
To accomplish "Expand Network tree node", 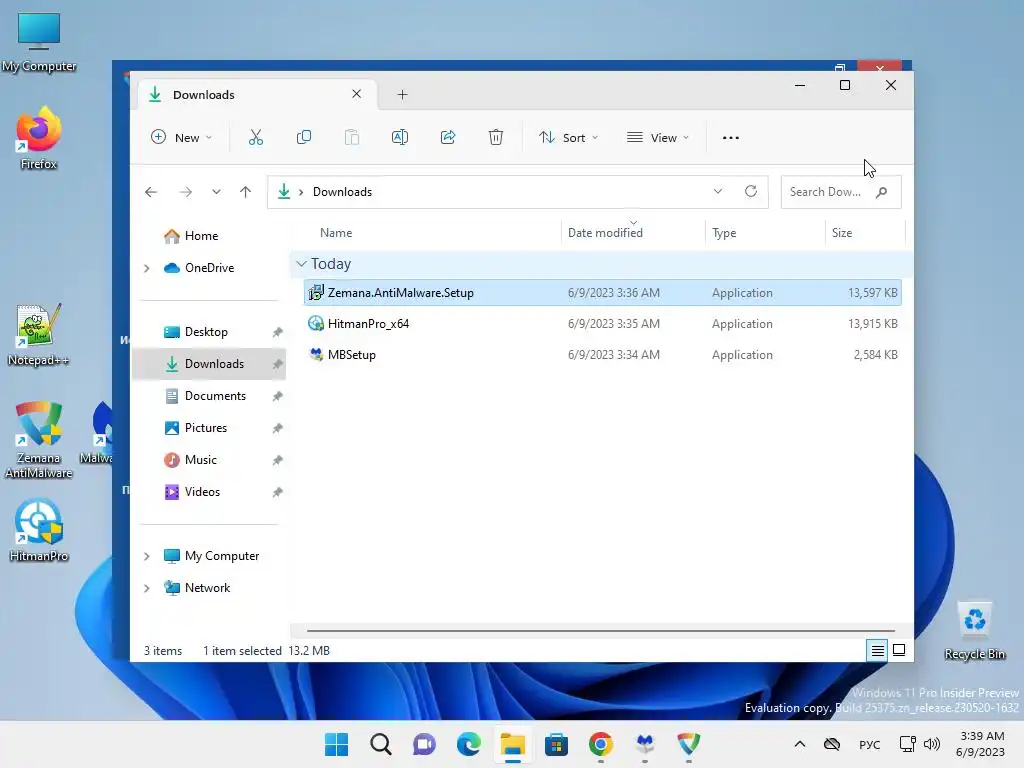I will point(147,588).
